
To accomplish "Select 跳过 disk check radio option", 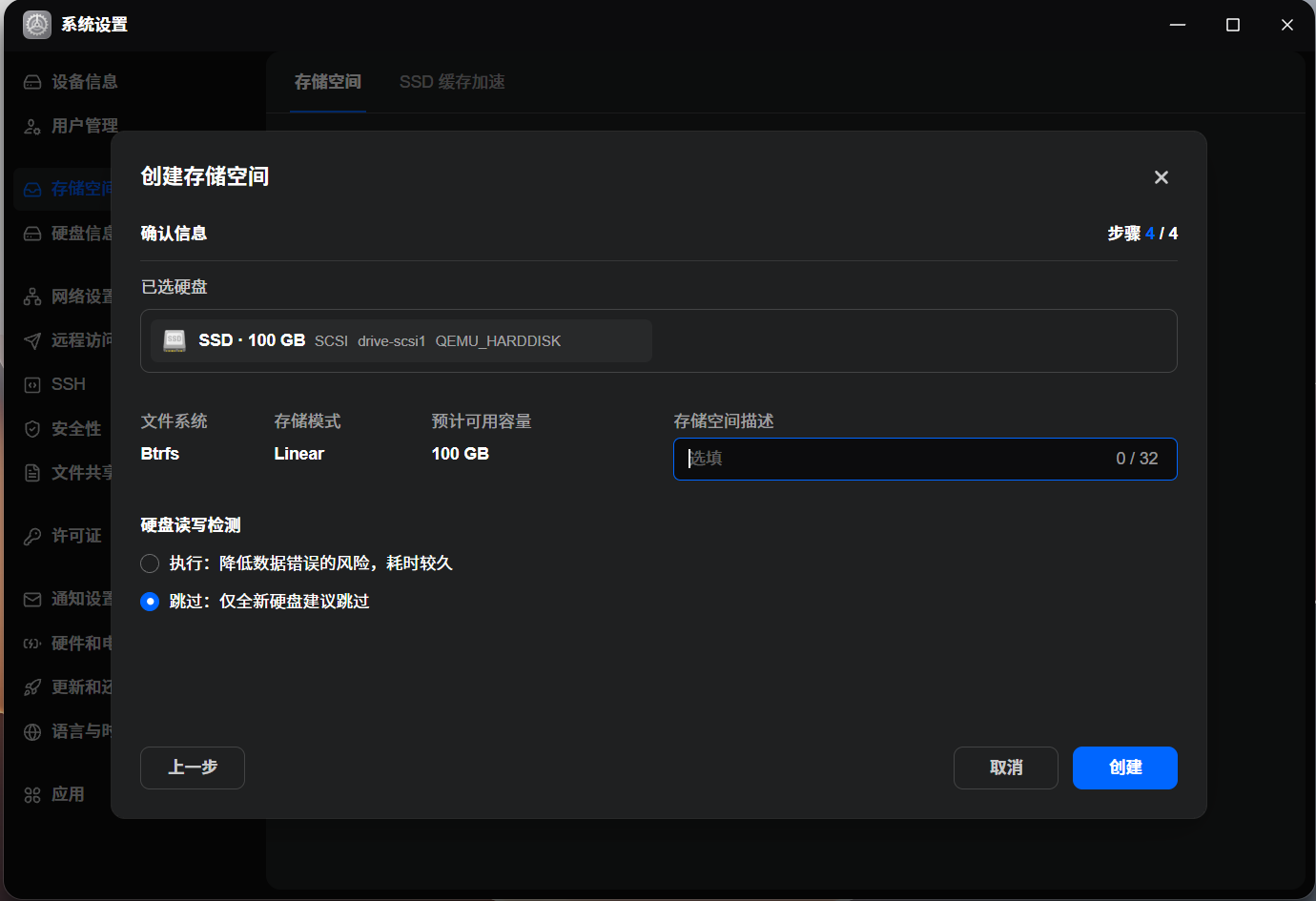I will point(150,602).
